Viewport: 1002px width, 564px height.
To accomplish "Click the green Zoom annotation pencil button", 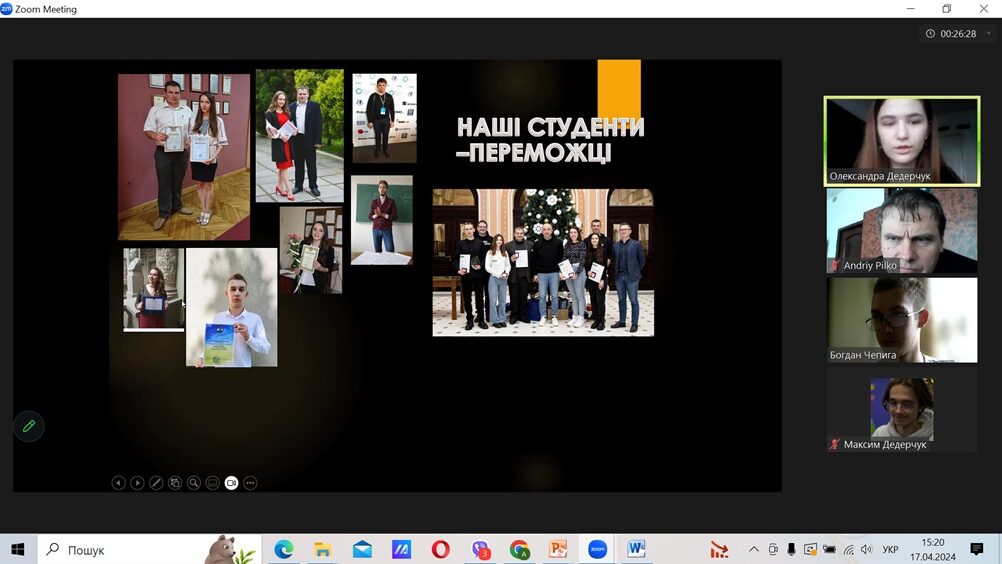I will coord(29,426).
